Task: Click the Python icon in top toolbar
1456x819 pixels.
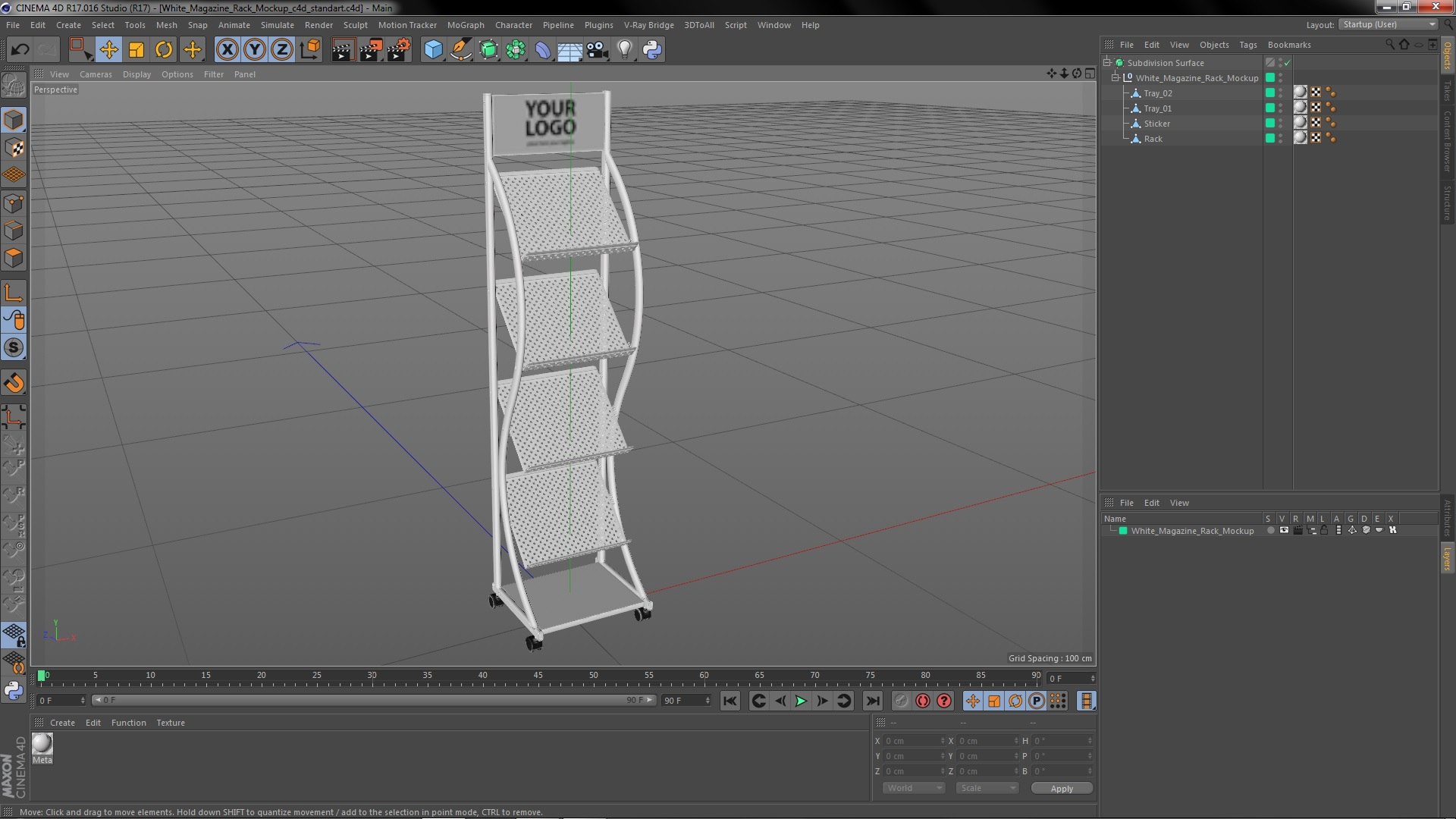Action: (x=652, y=50)
